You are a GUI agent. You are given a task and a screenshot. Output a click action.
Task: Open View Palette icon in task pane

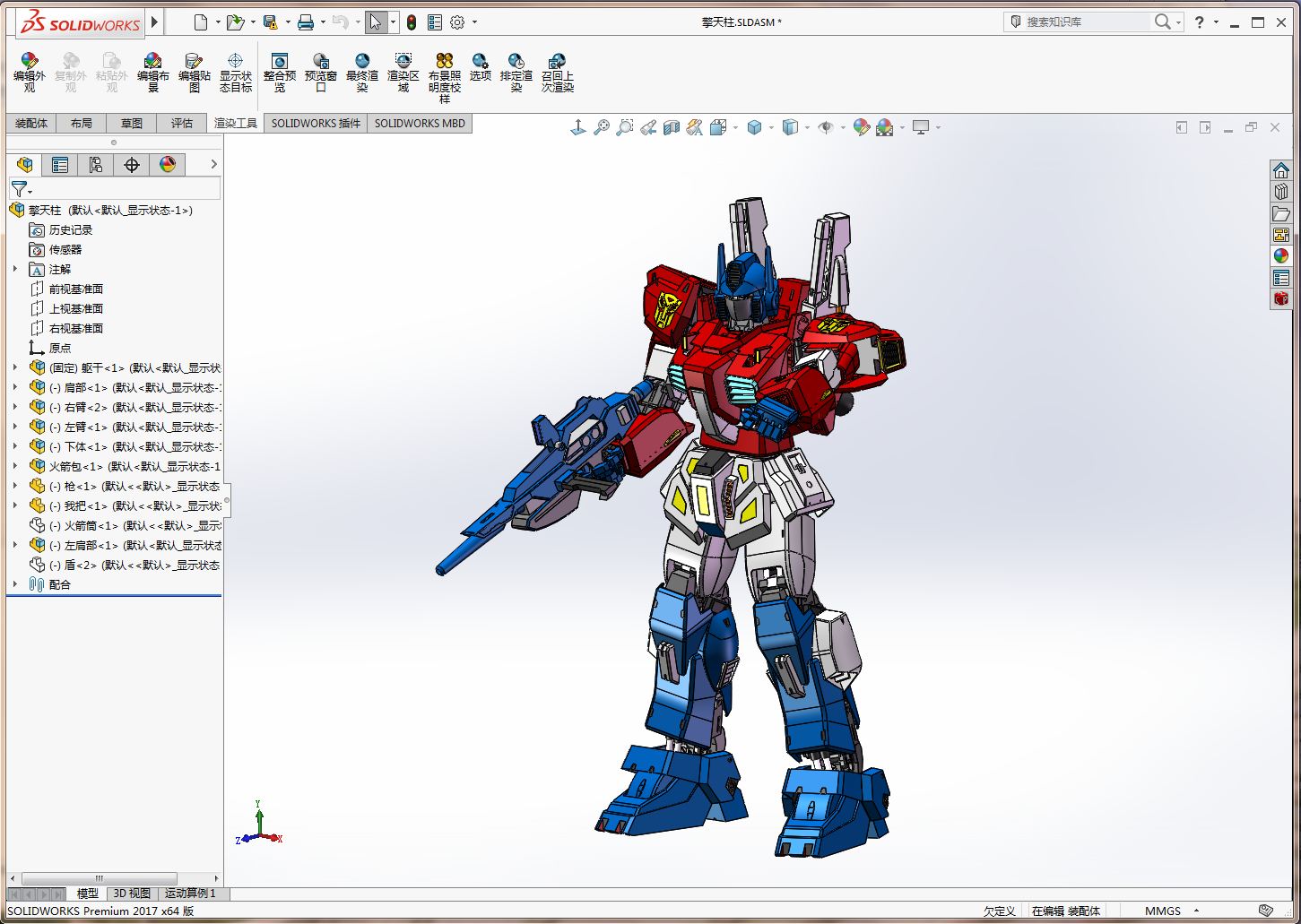pos(1281,235)
